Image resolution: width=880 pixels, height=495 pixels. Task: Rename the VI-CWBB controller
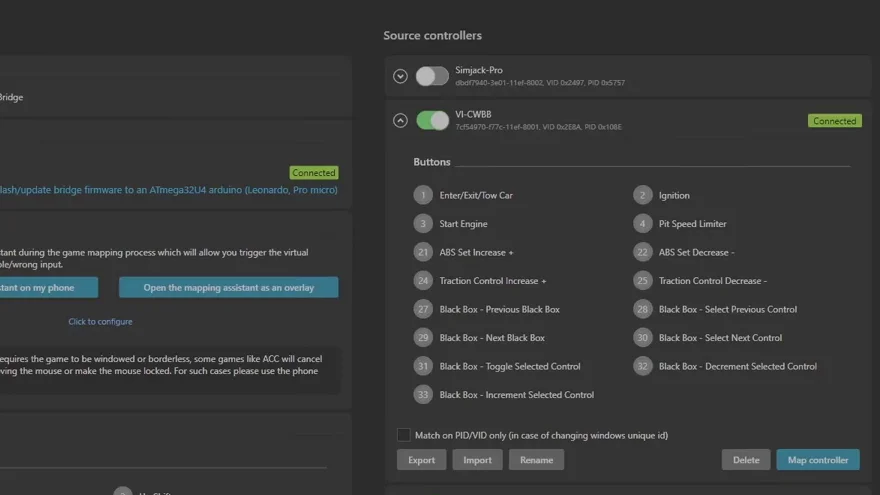pos(537,460)
